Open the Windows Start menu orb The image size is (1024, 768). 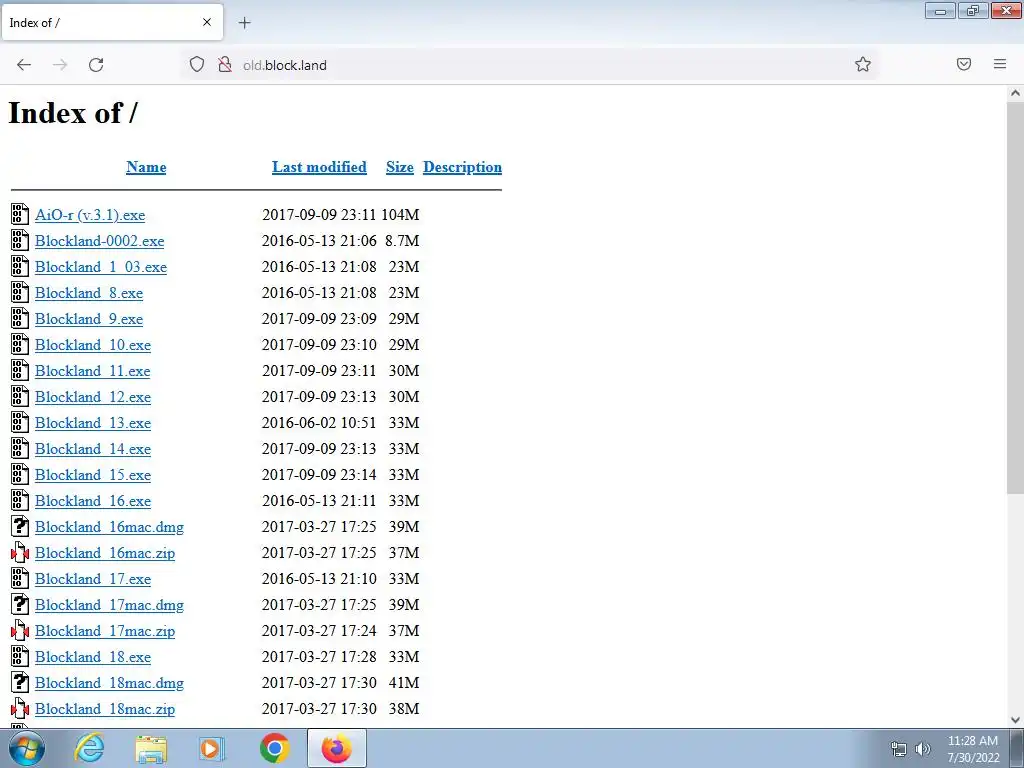27,748
